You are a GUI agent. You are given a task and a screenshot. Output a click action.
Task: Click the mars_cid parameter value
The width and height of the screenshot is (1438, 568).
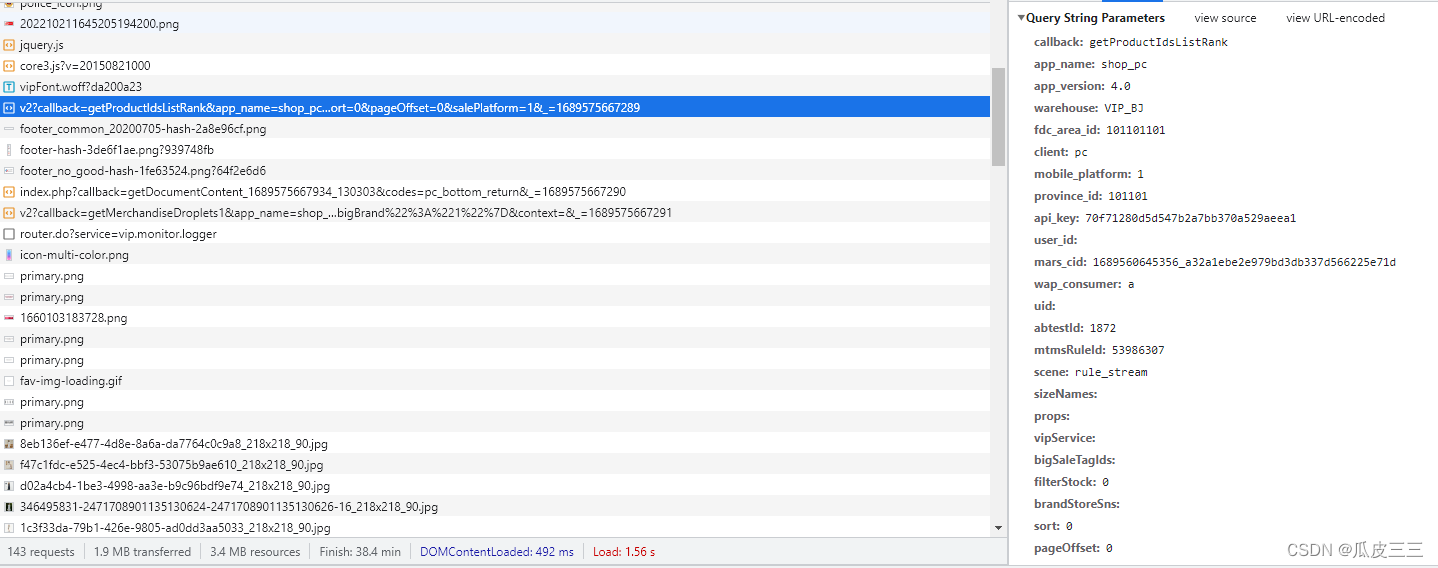1244,262
